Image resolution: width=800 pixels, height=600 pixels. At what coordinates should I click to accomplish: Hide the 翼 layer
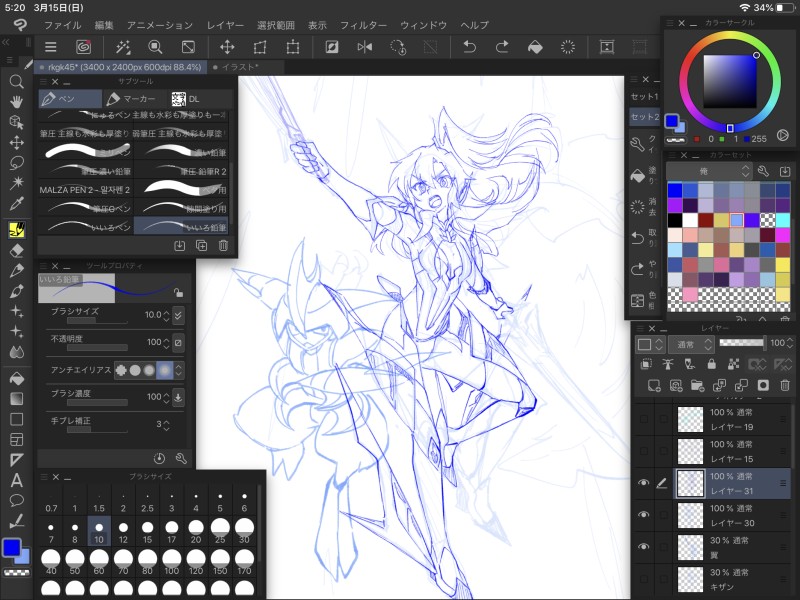(x=644, y=547)
